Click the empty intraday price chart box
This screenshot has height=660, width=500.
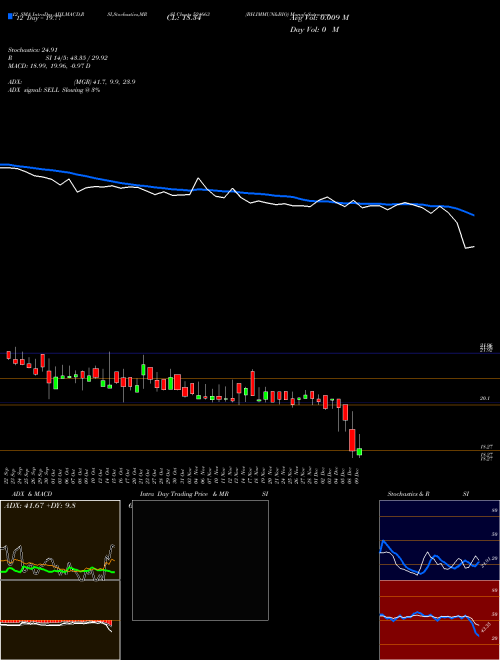tap(200, 560)
